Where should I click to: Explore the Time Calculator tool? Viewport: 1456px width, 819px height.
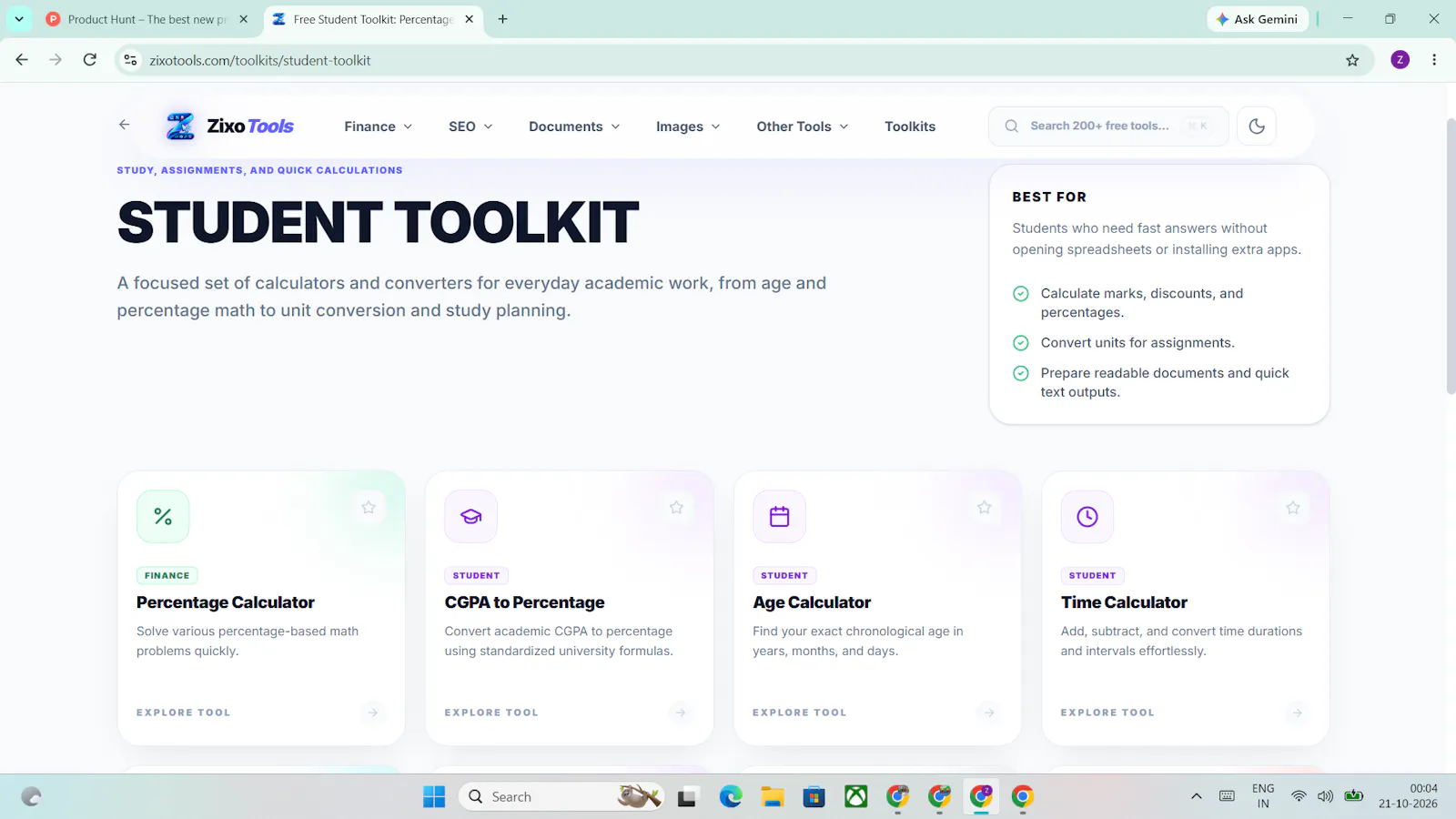(1107, 713)
